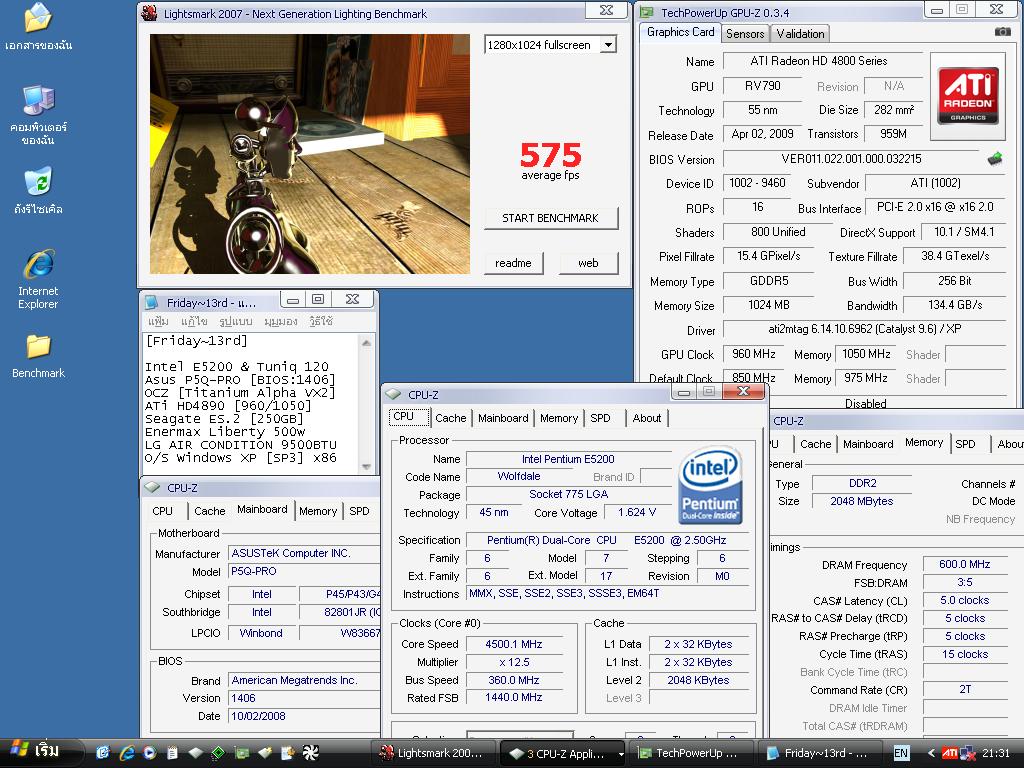The image size is (1024, 768).
Task: Click the taskbar clock showing 21:31
Action: coord(995,753)
